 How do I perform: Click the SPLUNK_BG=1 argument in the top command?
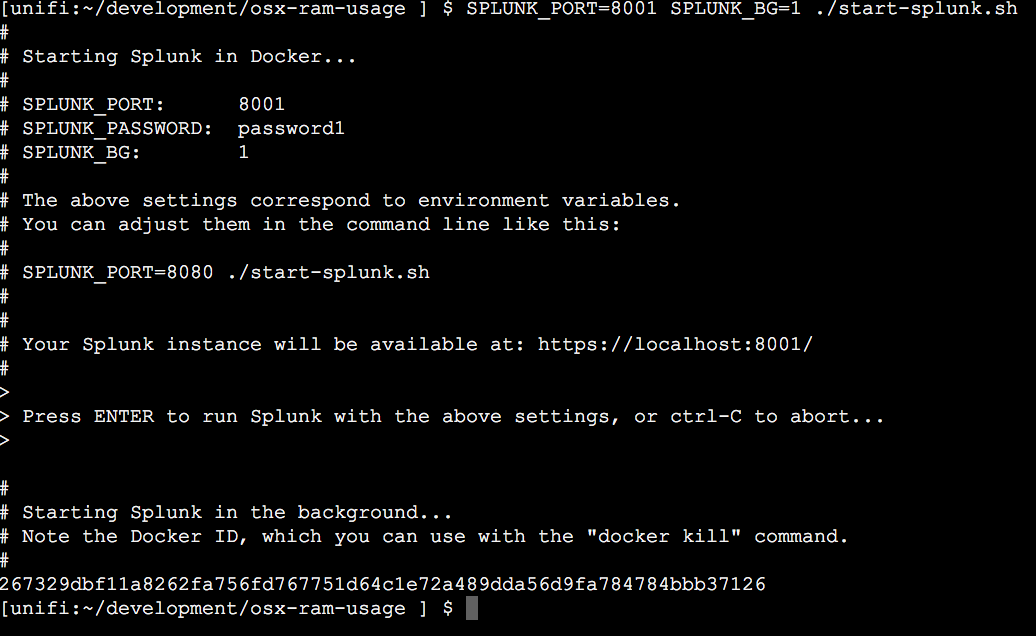coord(735,9)
